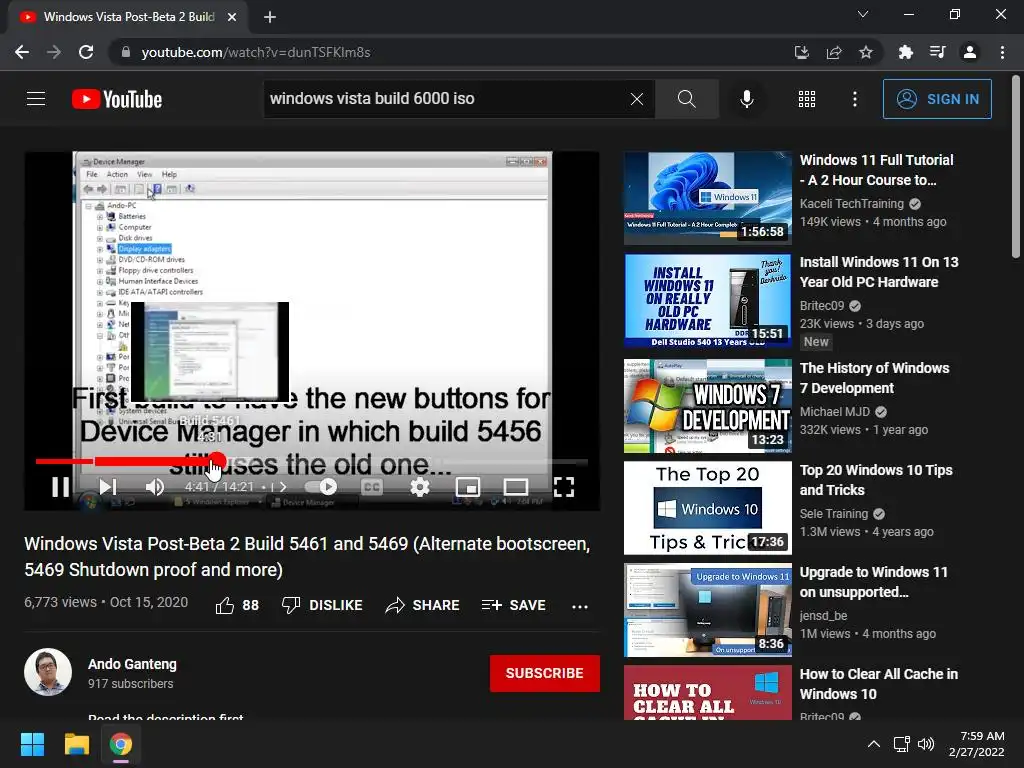Open 'The History of Windows 7 Development'

[x=874, y=378]
